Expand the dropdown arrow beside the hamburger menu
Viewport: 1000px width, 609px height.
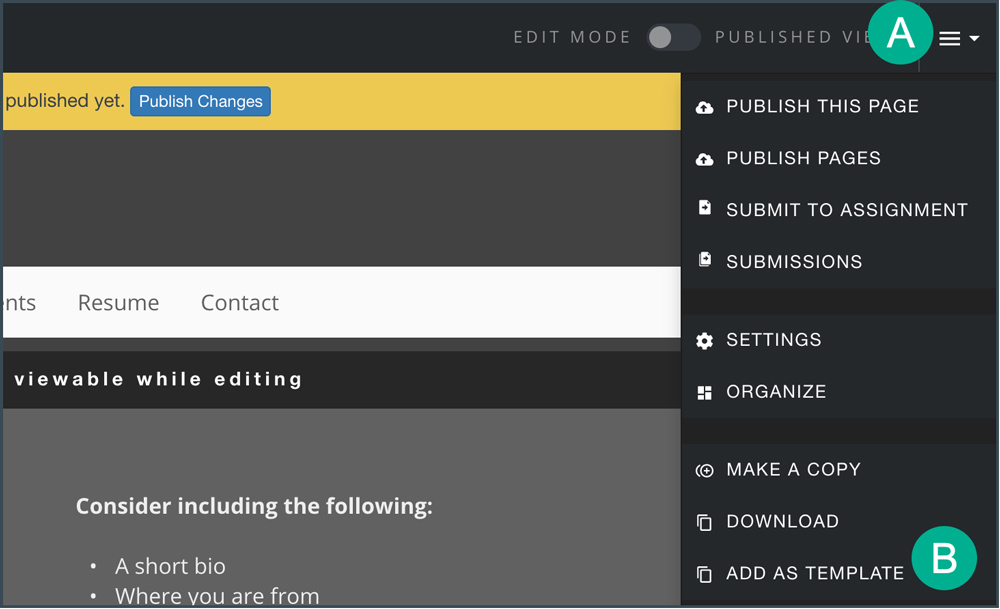point(974,40)
